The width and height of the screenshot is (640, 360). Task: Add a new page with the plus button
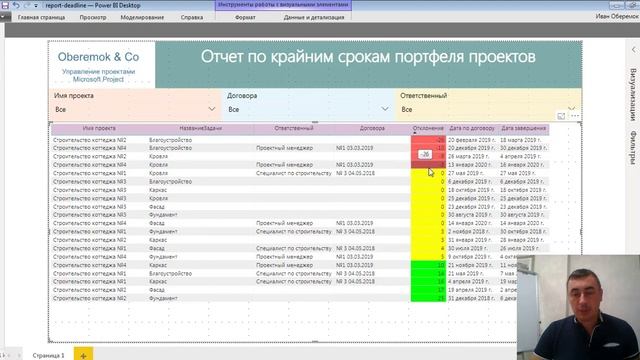click(83, 355)
